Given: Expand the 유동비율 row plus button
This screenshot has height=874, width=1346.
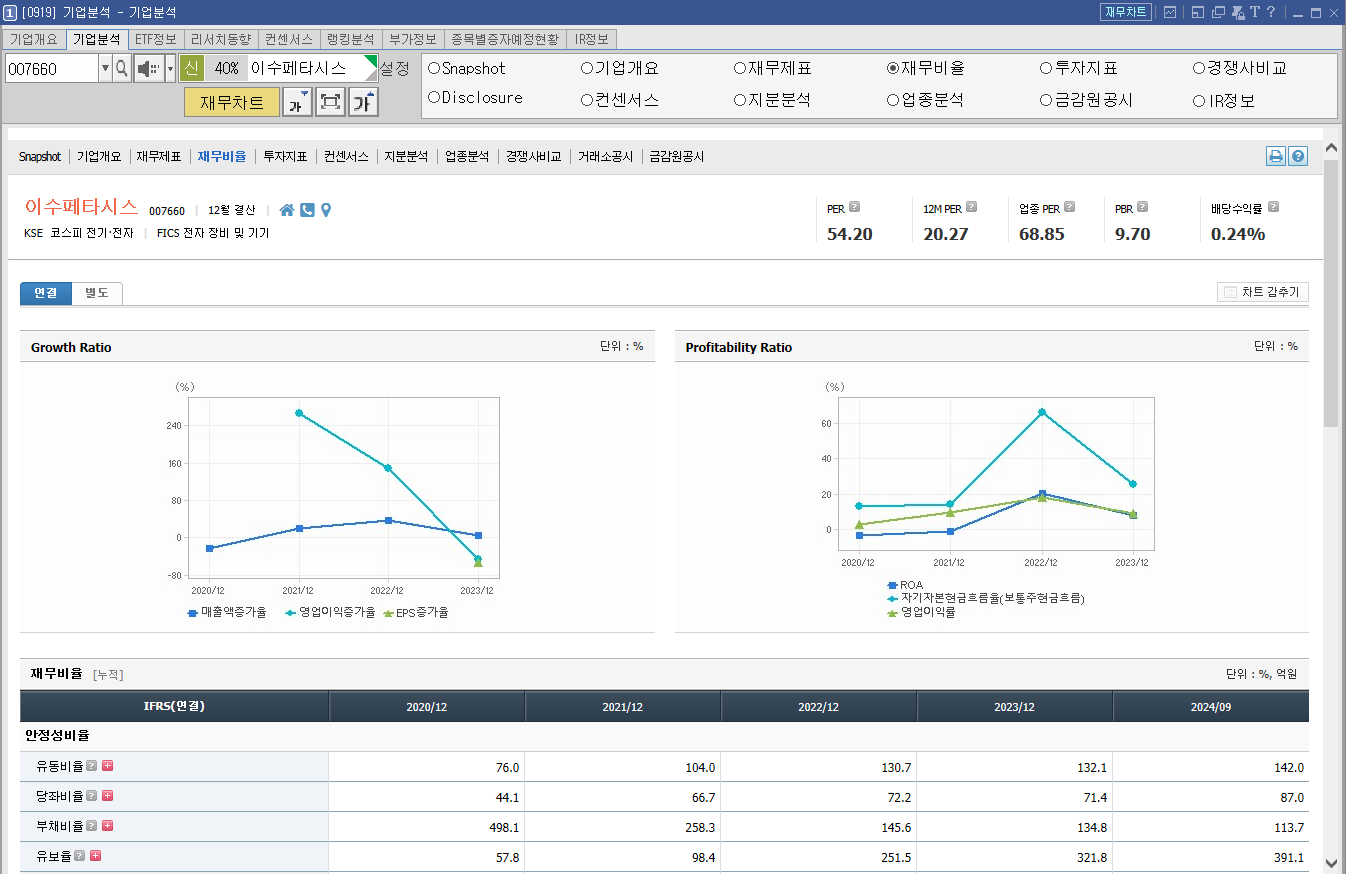Looking at the screenshot, I should (108, 766).
